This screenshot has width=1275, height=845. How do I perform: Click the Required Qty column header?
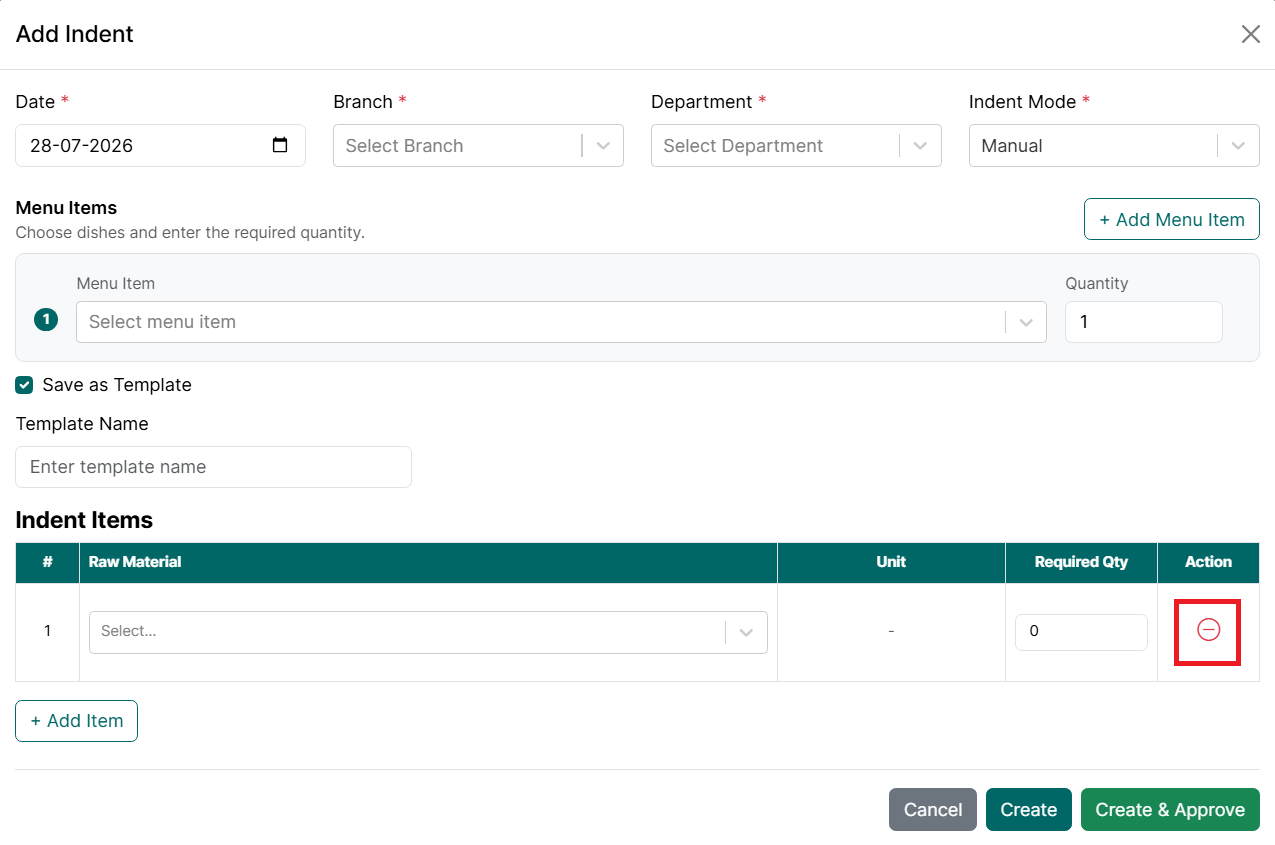coord(1081,562)
